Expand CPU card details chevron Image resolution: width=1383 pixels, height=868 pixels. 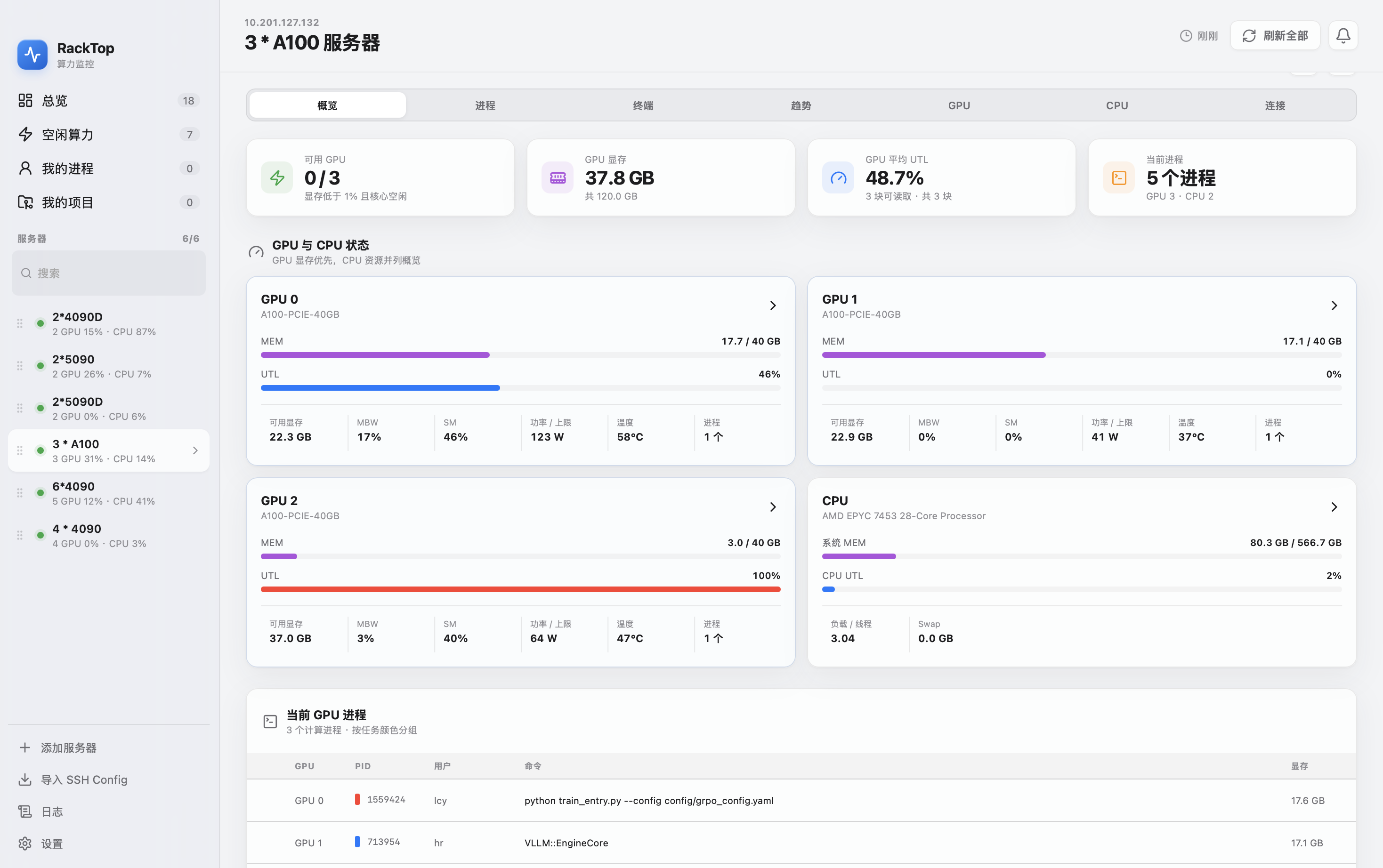pos(1334,507)
